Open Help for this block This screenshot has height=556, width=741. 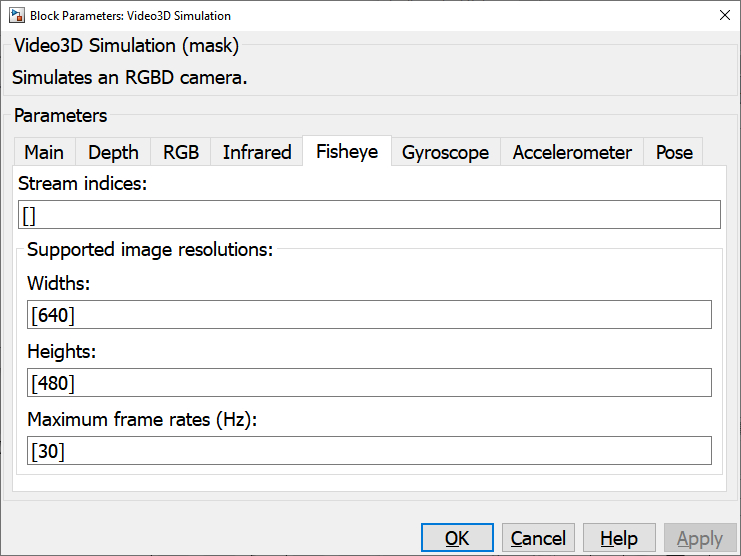(619, 538)
